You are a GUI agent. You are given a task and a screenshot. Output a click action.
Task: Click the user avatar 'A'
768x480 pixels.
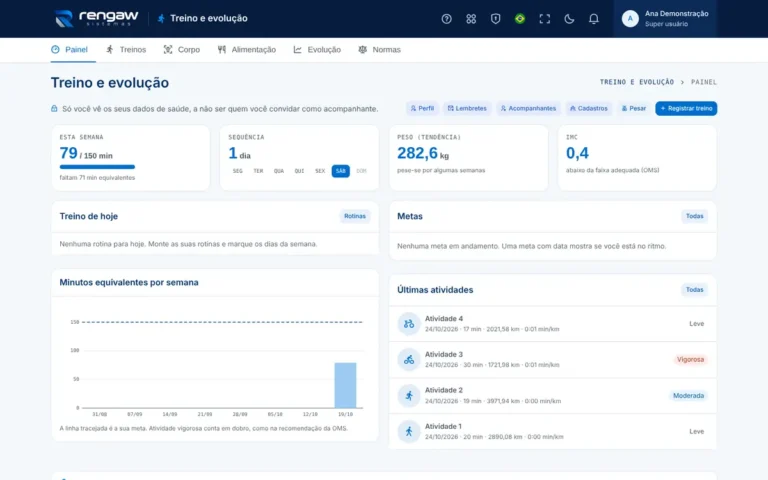pos(630,19)
